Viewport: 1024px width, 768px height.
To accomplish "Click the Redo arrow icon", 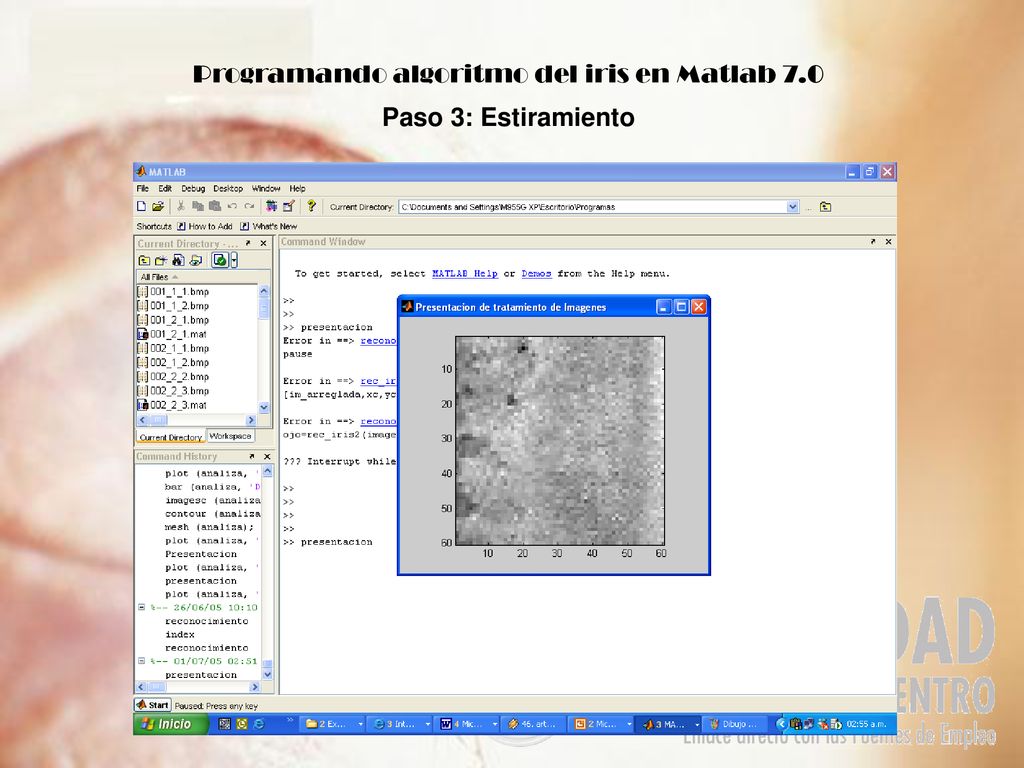I will [x=249, y=206].
